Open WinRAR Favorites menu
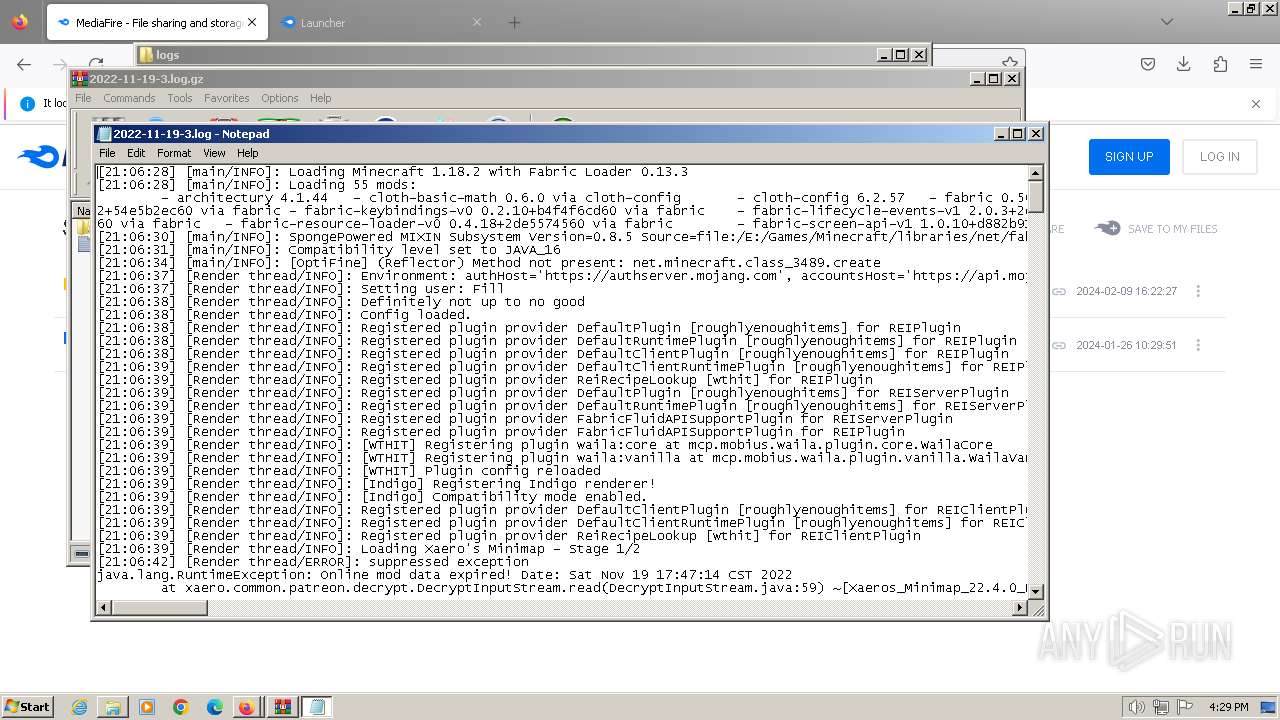This screenshot has width=1280, height=720. click(x=227, y=98)
